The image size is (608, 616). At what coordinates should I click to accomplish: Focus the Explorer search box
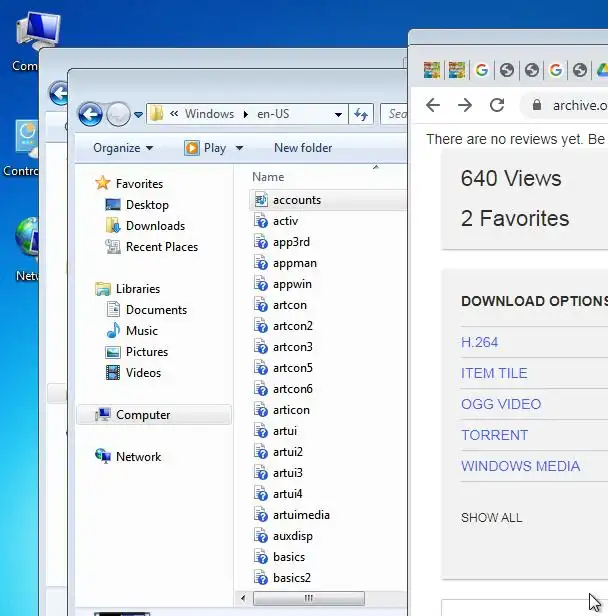[394, 114]
